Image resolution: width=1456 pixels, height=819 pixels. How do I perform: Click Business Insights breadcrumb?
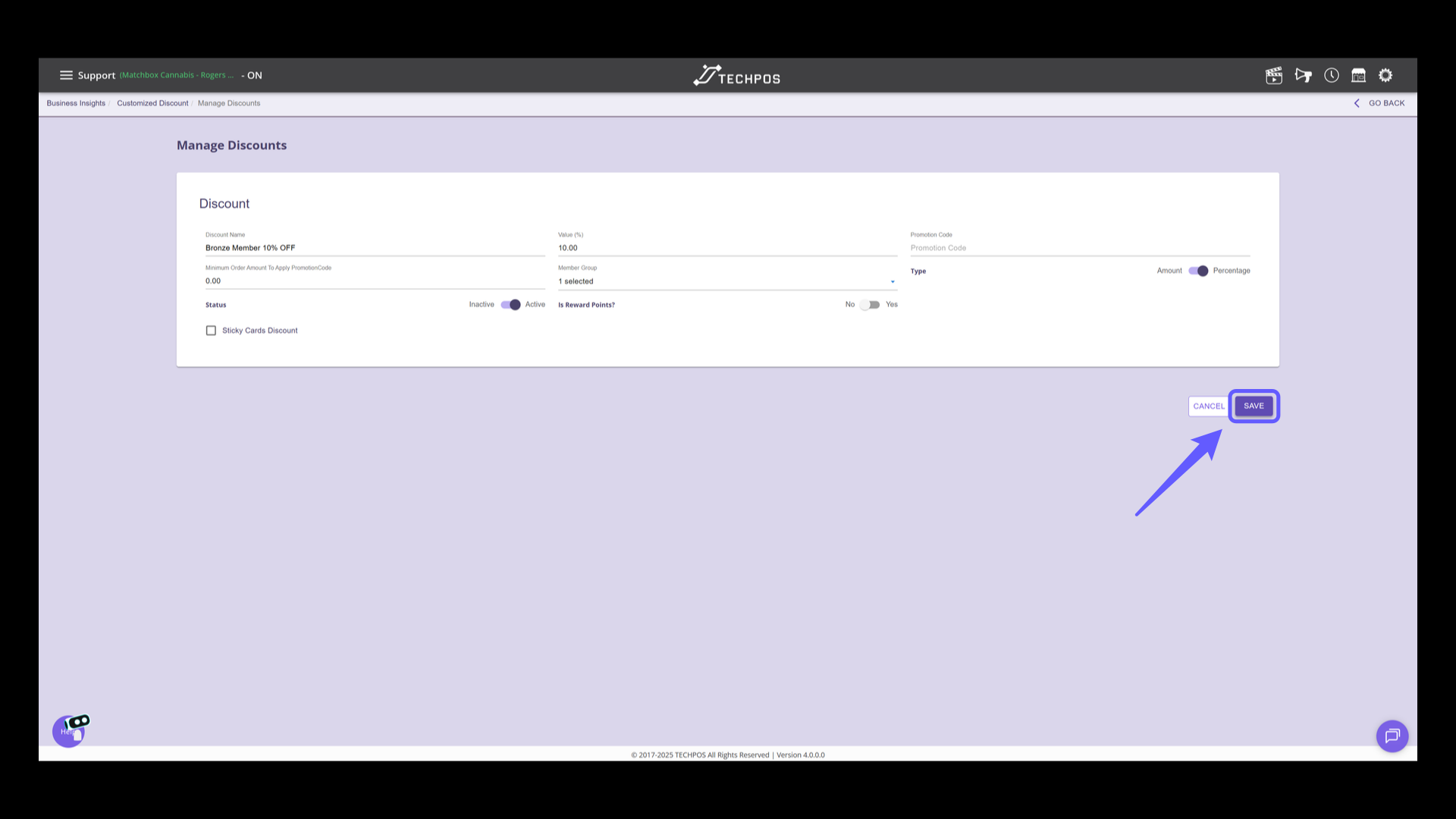(x=76, y=103)
